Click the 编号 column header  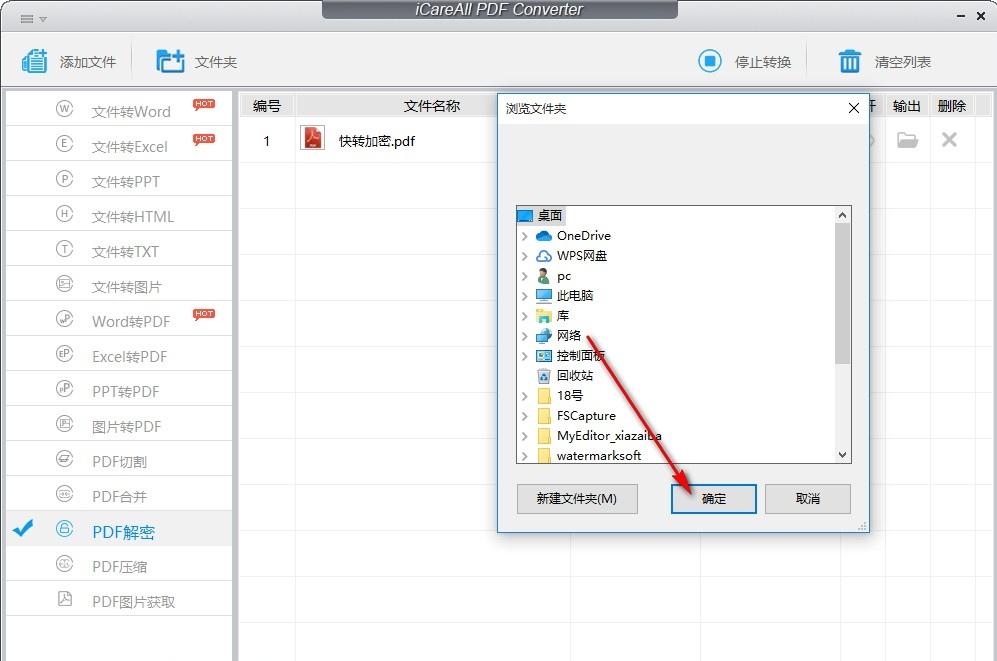pos(266,106)
